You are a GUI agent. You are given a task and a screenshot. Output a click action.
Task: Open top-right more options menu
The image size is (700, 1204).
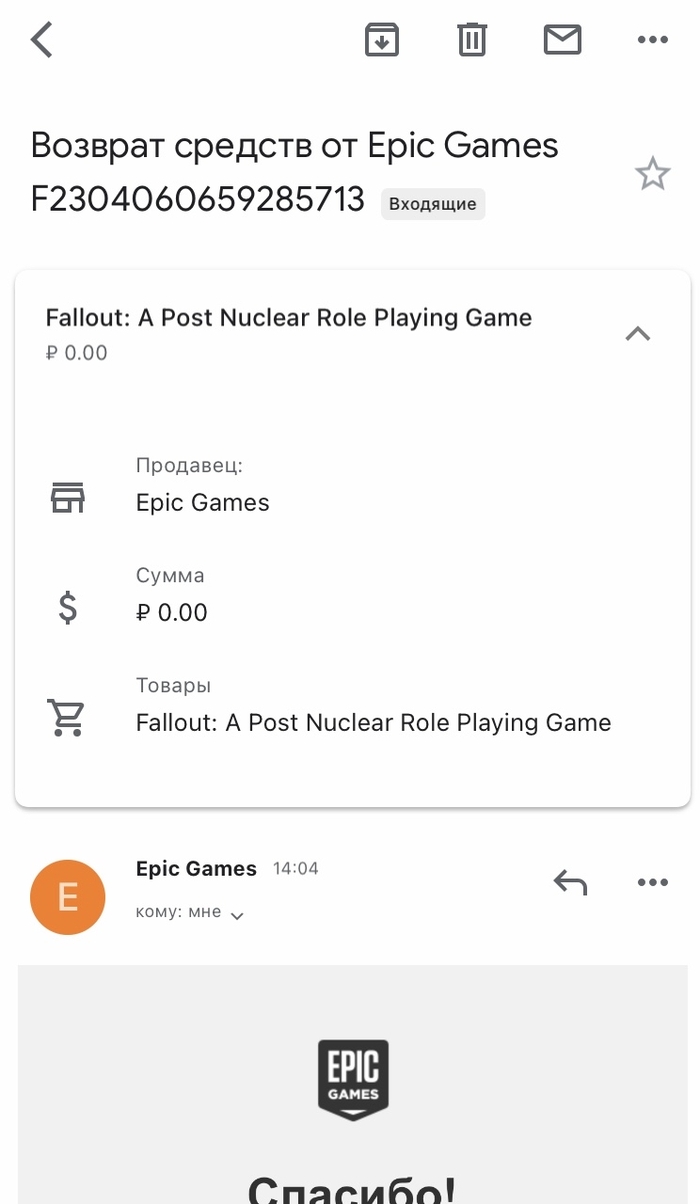coord(652,40)
